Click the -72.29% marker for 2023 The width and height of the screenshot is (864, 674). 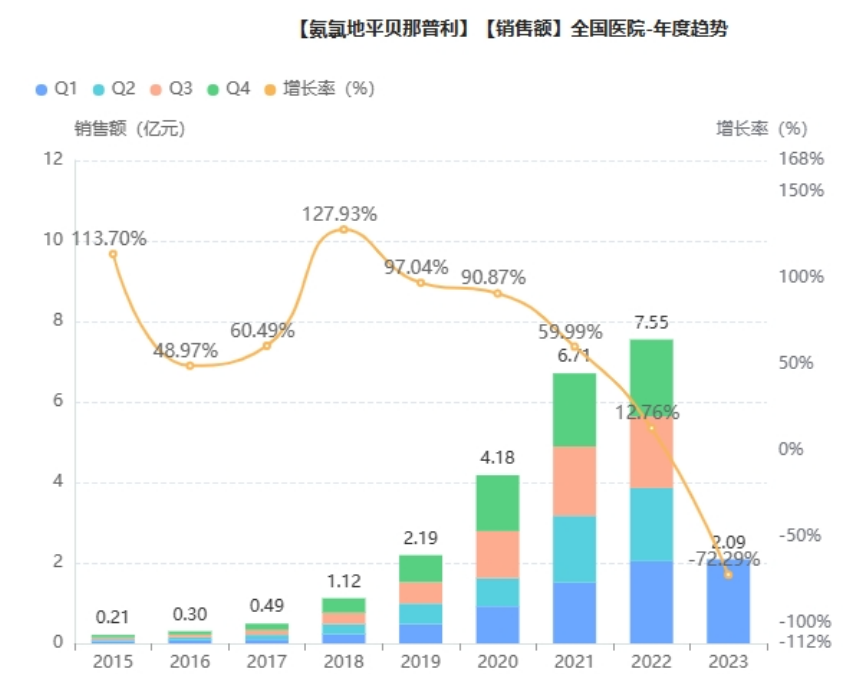[x=728, y=575]
